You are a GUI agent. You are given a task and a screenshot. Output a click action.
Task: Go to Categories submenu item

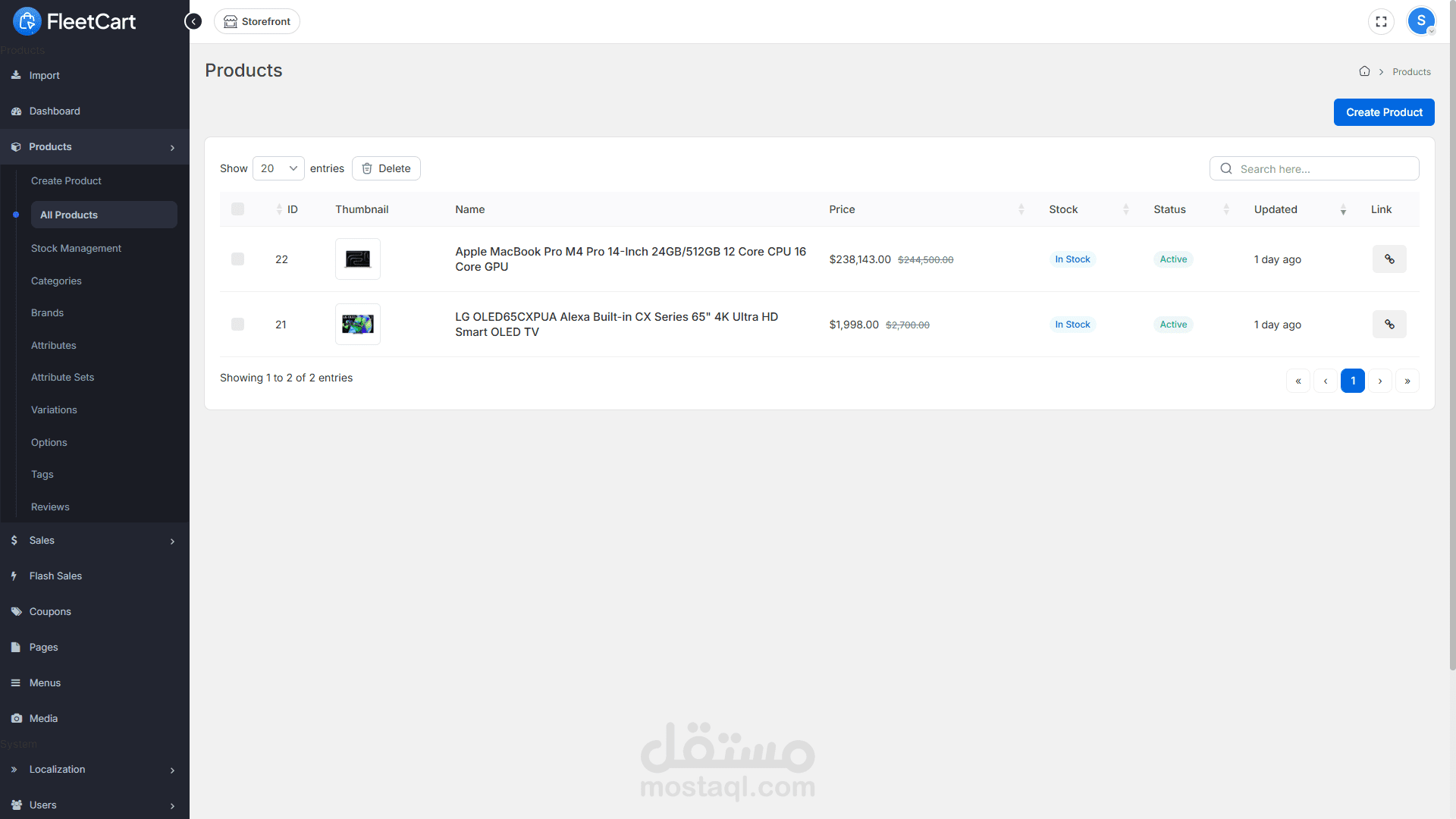(56, 281)
